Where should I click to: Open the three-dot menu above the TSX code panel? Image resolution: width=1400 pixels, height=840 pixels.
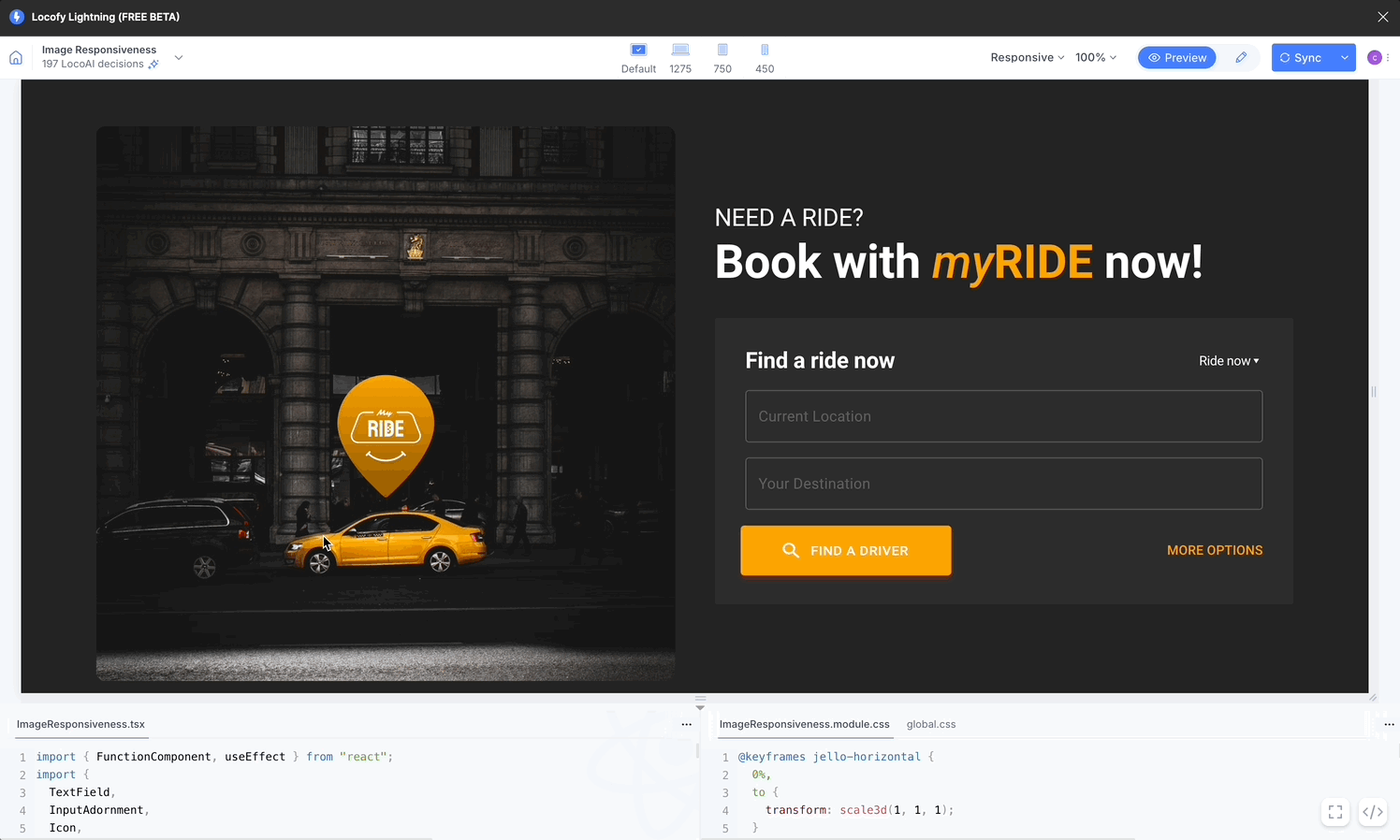tap(686, 724)
